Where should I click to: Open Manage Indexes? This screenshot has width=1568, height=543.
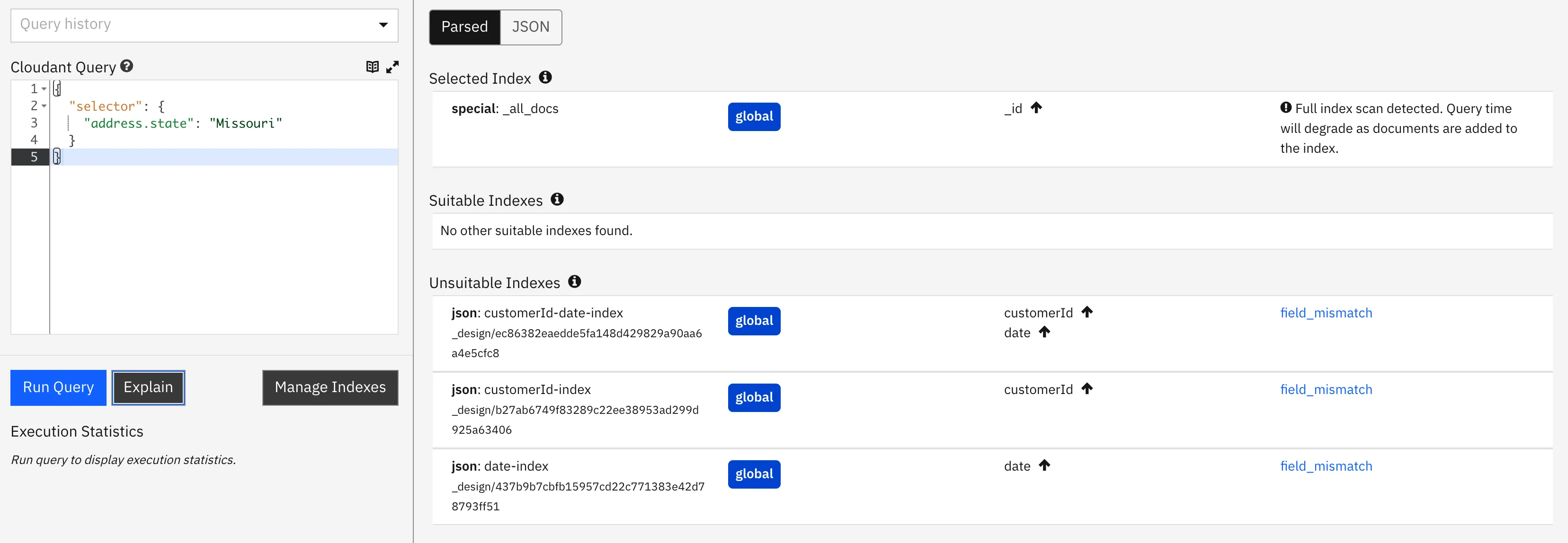(330, 387)
